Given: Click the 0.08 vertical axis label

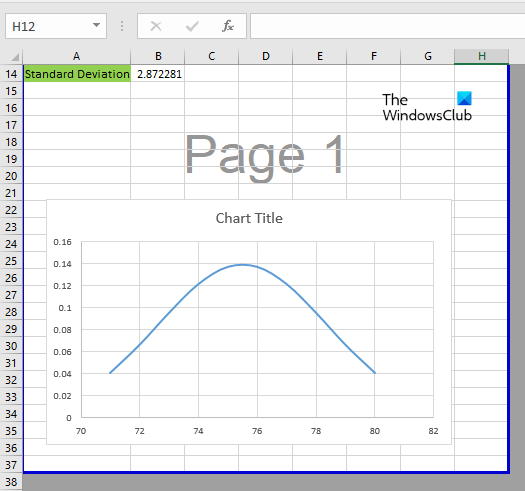Looking at the screenshot, I should point(63,330).
